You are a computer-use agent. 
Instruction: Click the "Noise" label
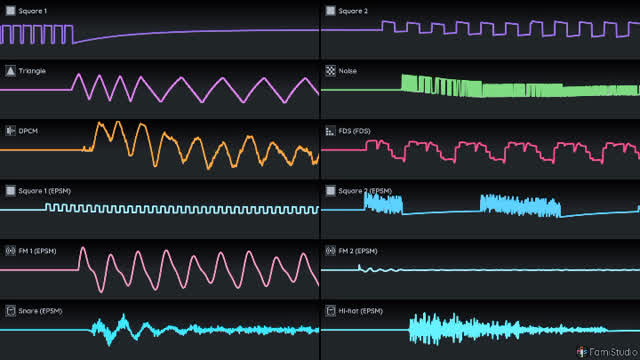click(347, 71)
